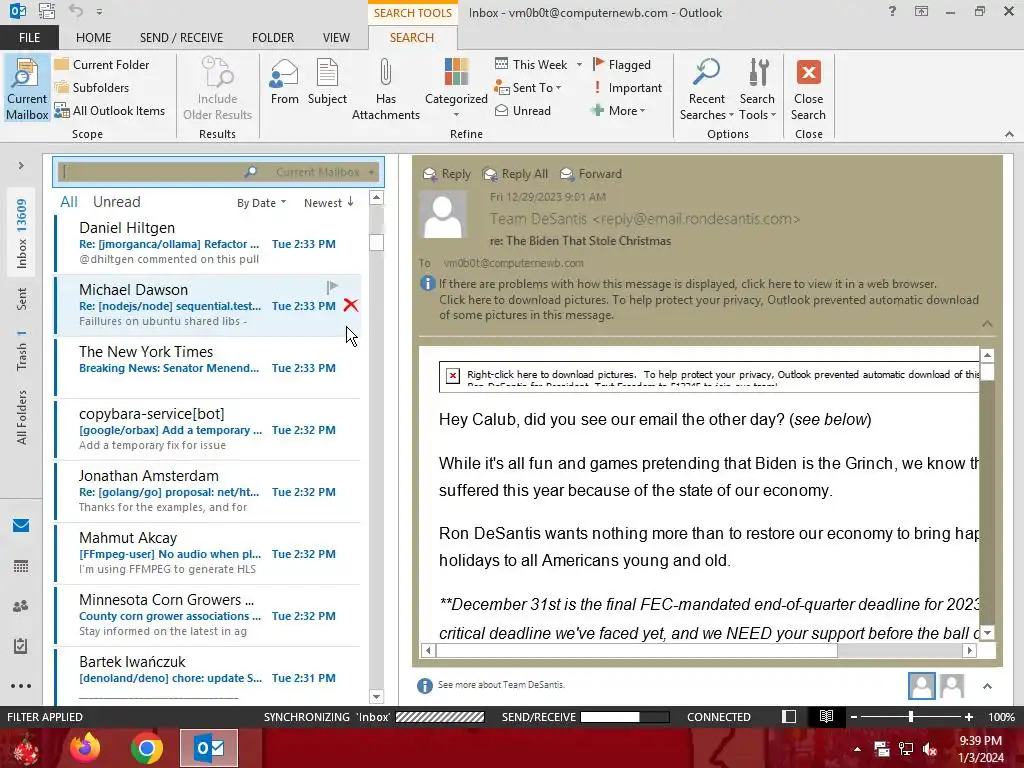Click See more about Team DeSantis
Screen dimensions: 1024x768
click(x=501, y=684)
